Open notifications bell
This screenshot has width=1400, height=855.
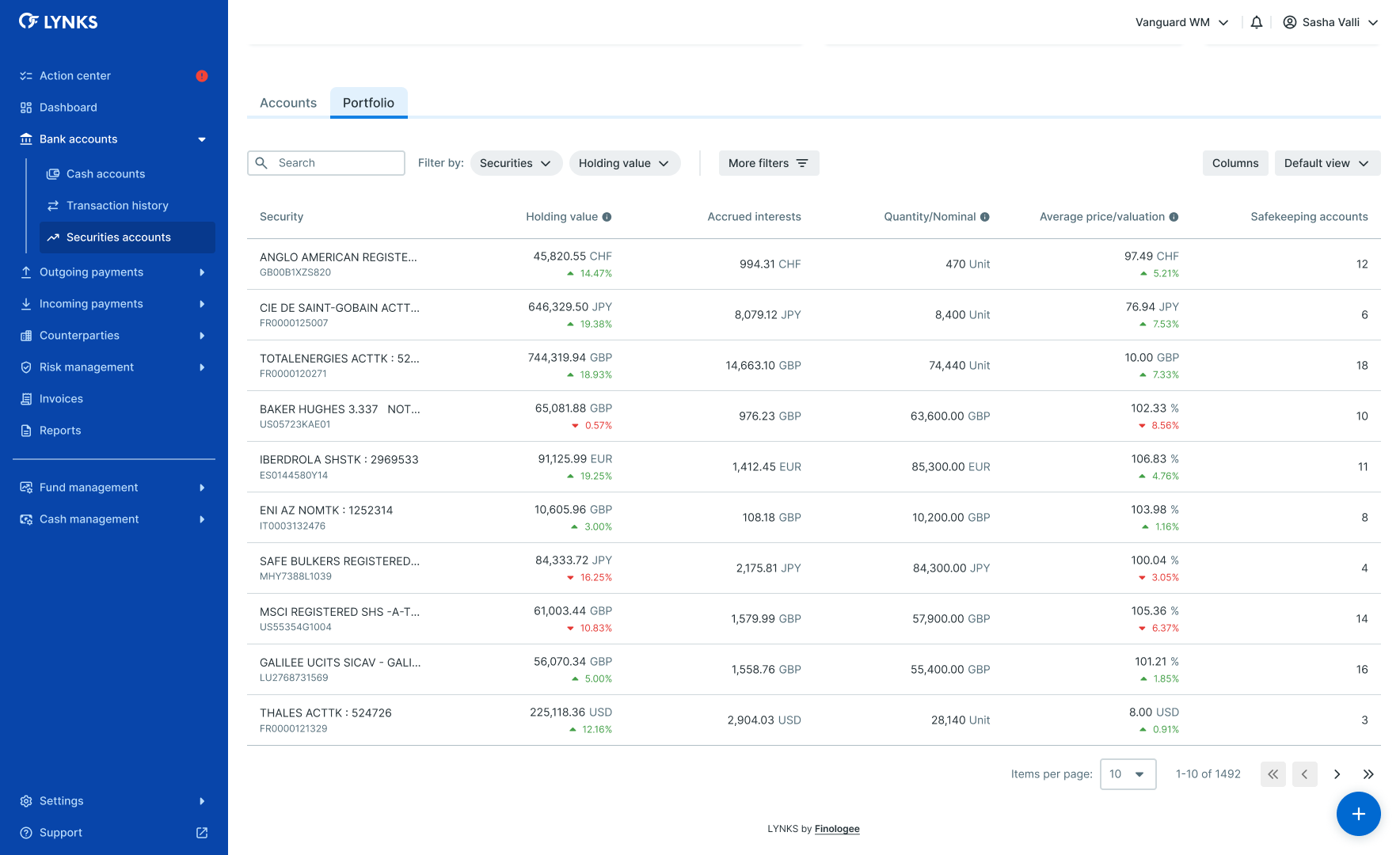pyautogui.click(x=1257, y=22)
